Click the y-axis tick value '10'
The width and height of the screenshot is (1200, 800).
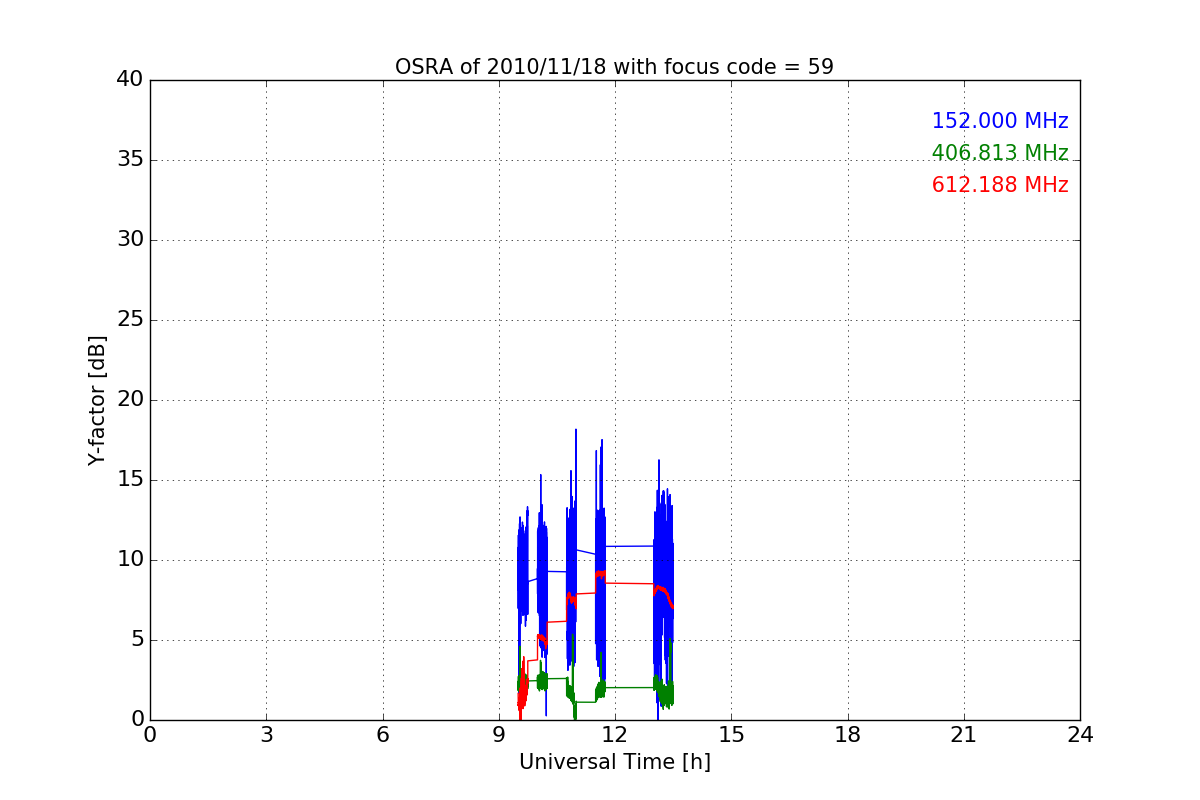coord(130,560)
